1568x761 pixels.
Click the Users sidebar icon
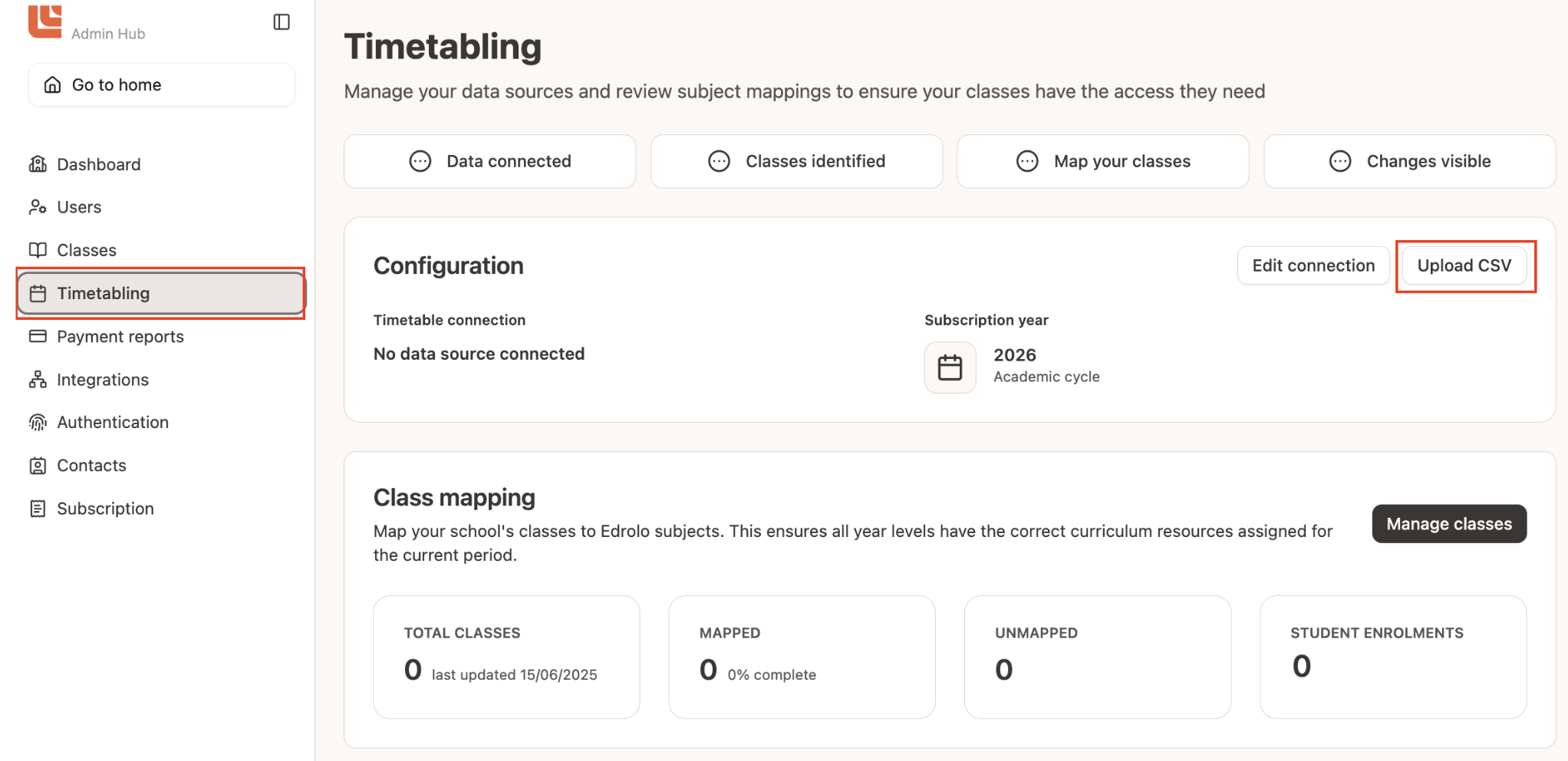tap(38, 207)
